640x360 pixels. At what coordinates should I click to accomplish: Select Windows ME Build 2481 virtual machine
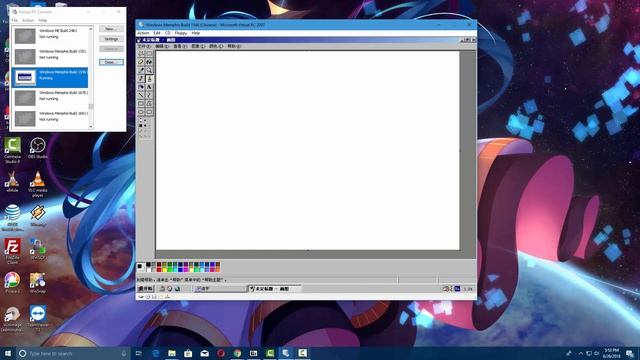(50, 36)
